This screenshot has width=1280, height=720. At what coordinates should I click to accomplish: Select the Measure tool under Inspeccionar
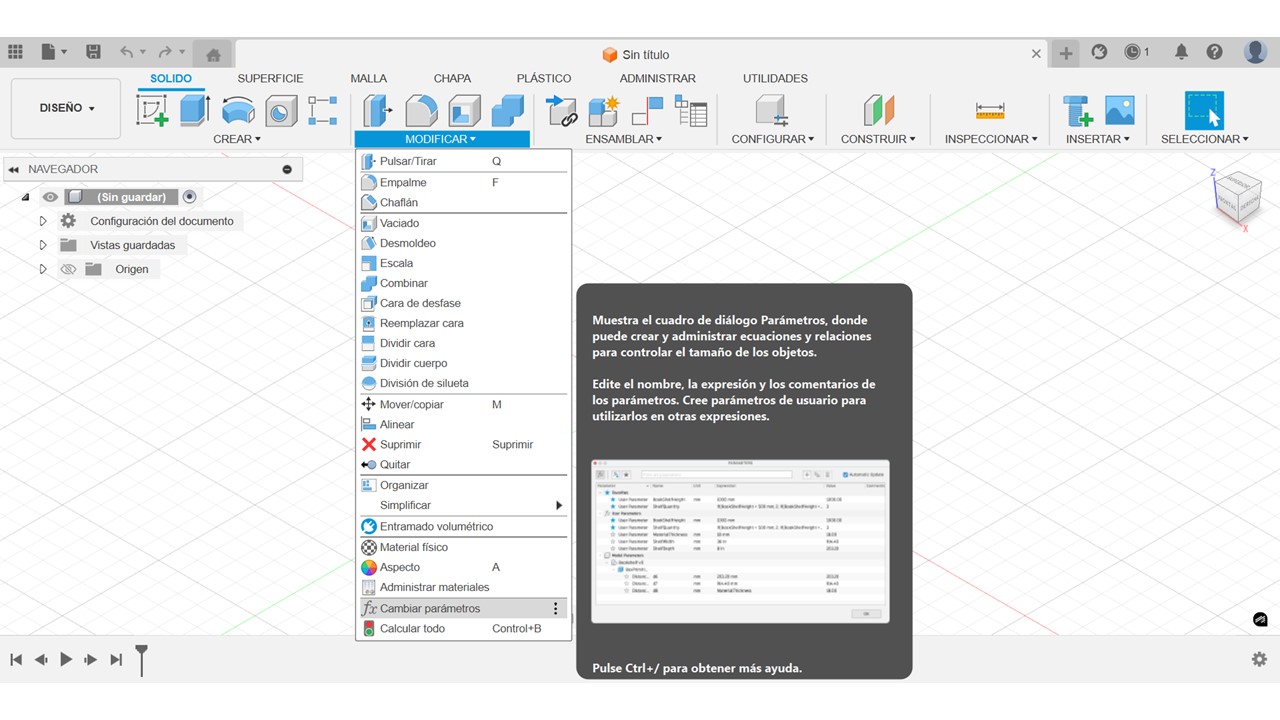click(989, 110)
